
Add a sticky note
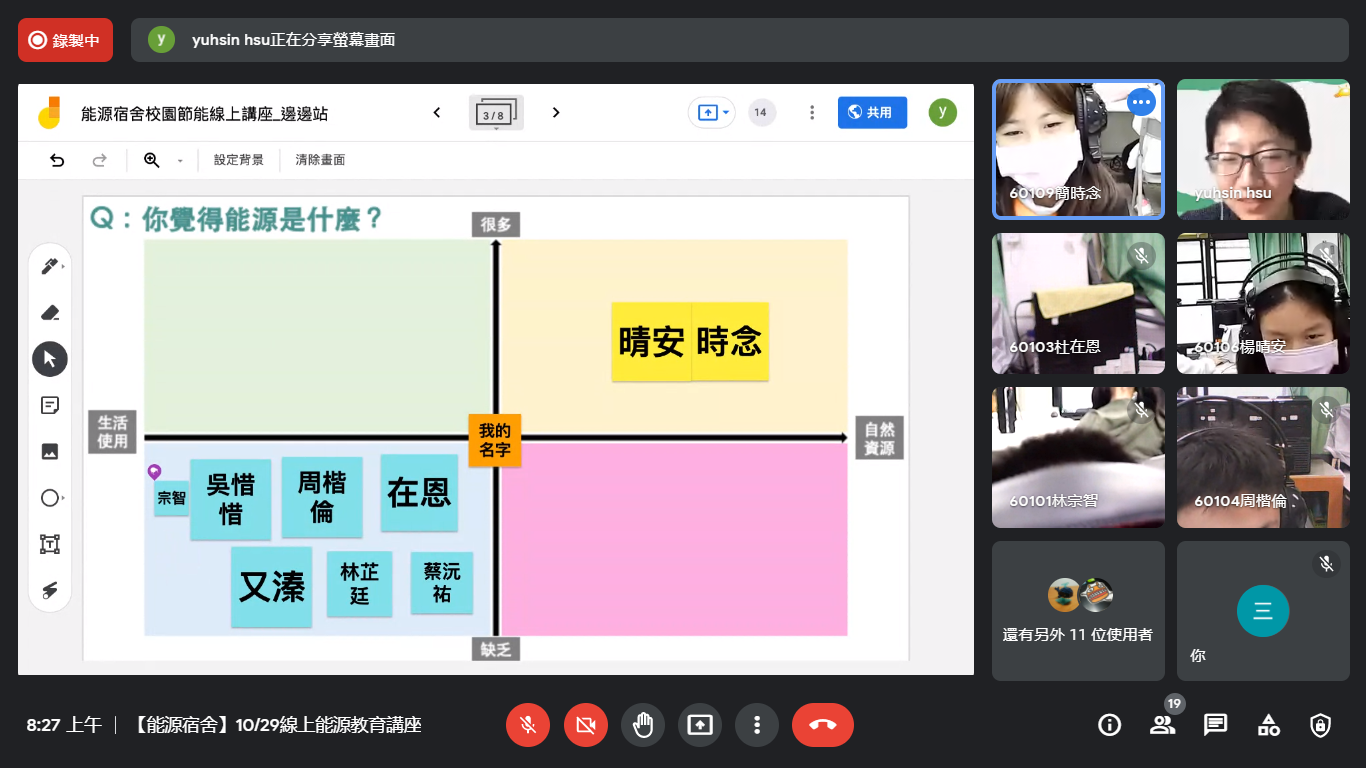50,405
